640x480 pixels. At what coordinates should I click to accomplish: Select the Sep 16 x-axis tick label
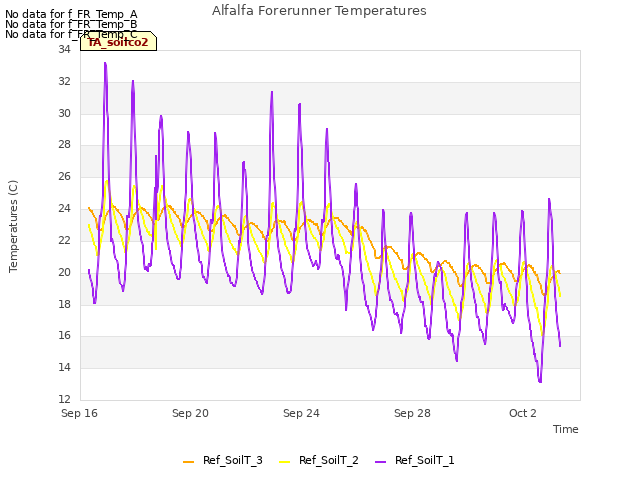click(79, 413)
